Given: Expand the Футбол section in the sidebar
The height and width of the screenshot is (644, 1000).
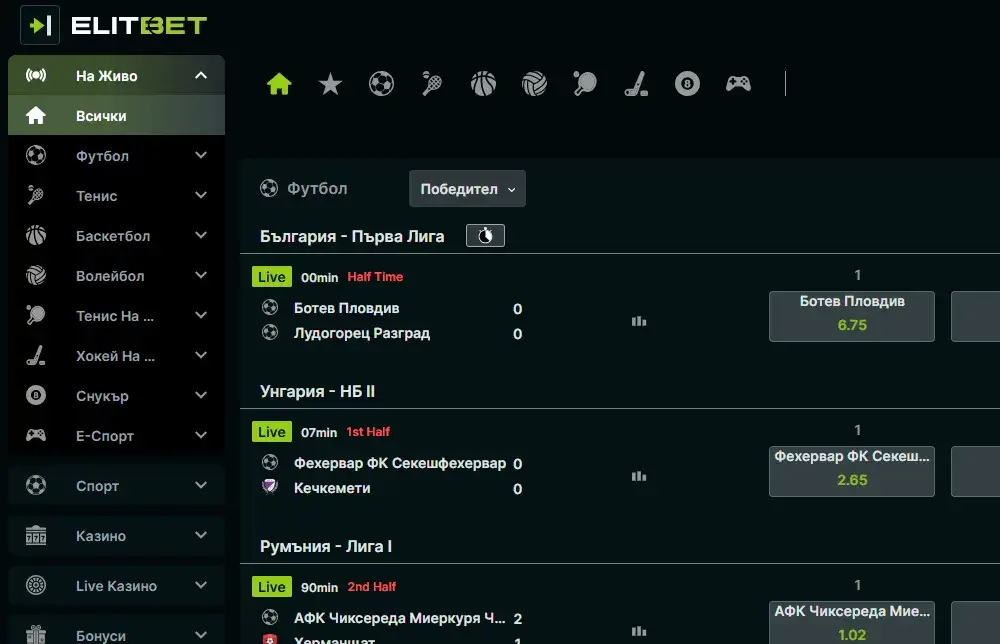Looking at the screenshot, I should point(116,156).
